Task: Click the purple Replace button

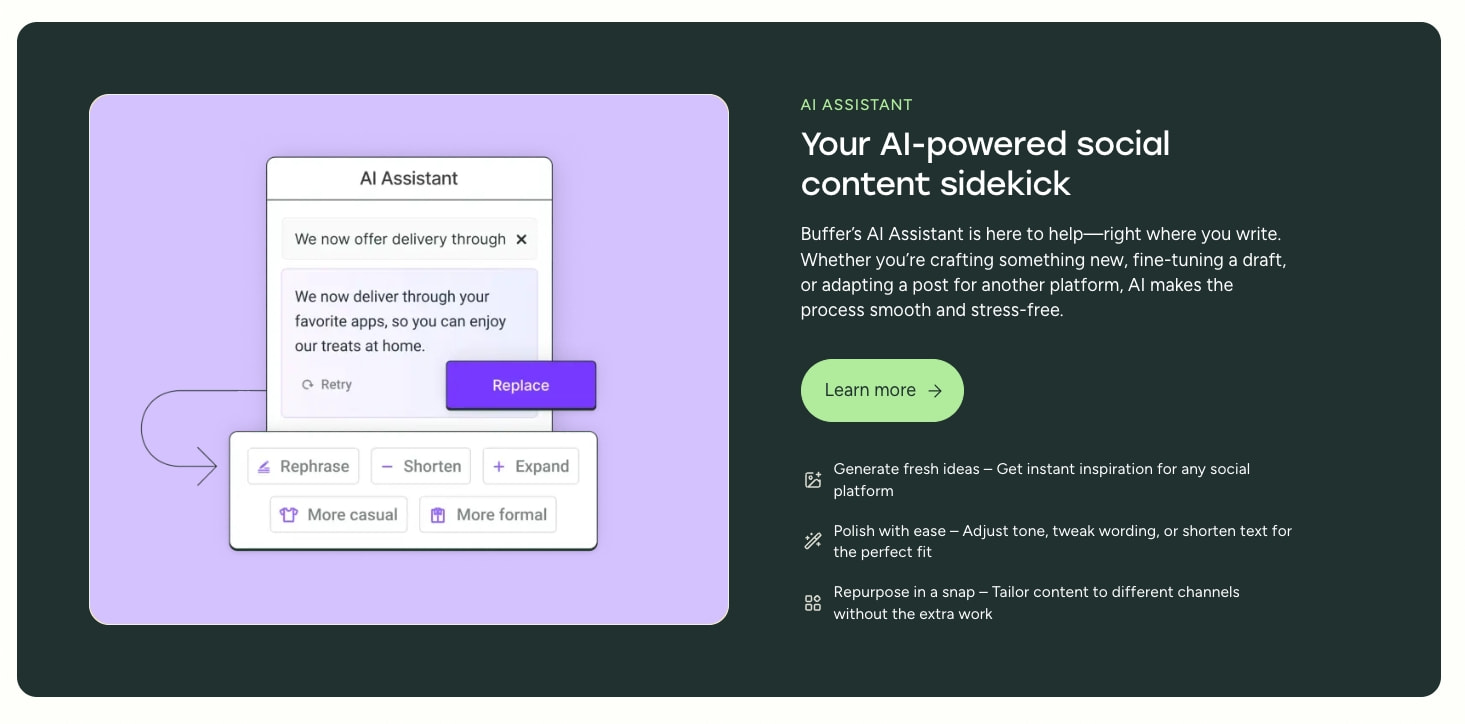Action: 521,385
